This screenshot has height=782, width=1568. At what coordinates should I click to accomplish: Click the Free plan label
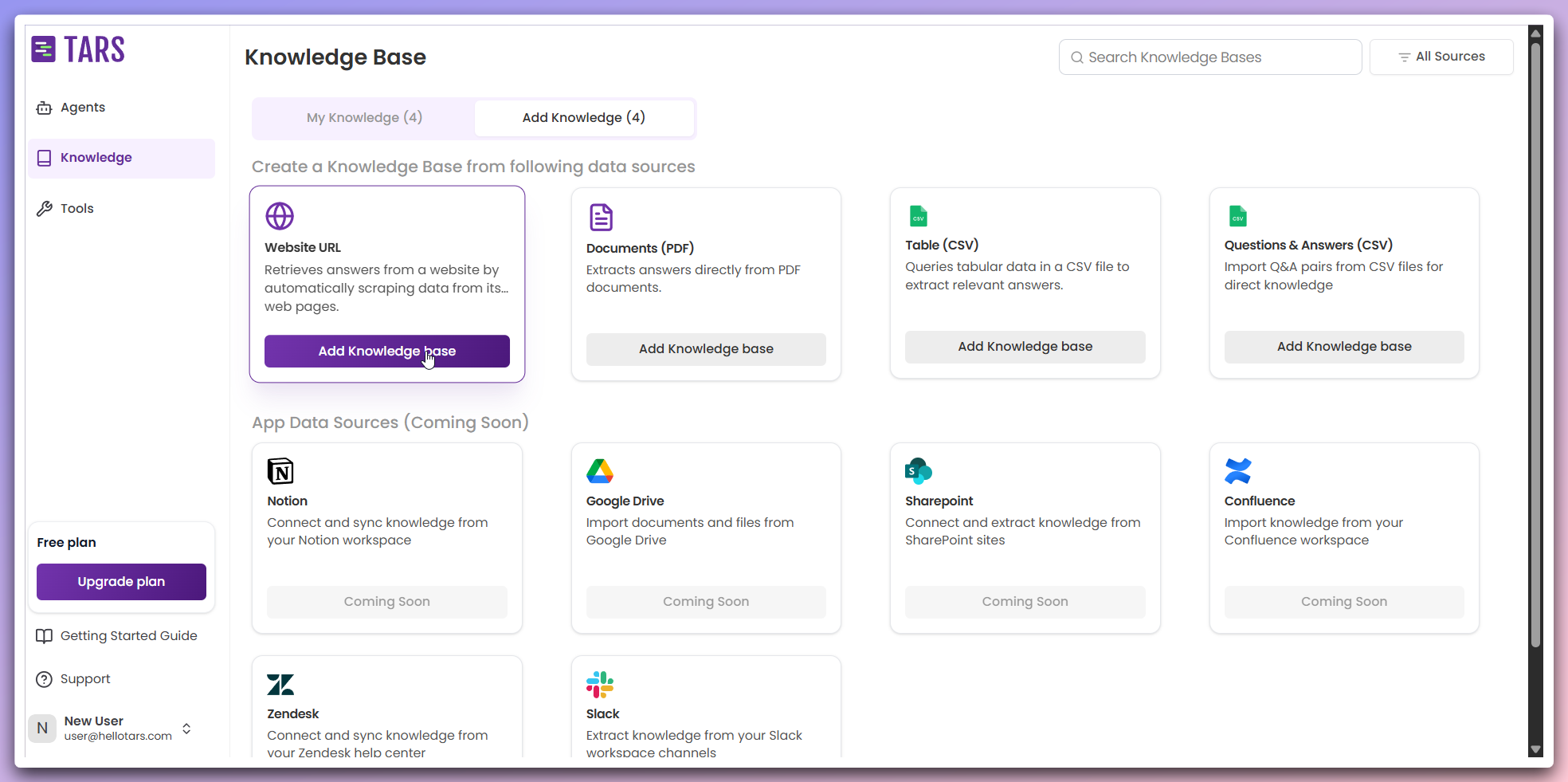click(x=66, y=543)
